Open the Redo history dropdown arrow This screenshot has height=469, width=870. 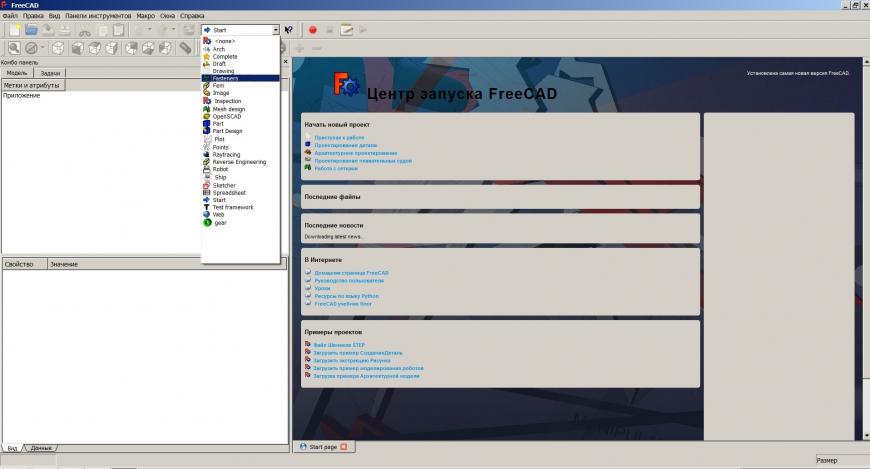click(x=174, y=30)
